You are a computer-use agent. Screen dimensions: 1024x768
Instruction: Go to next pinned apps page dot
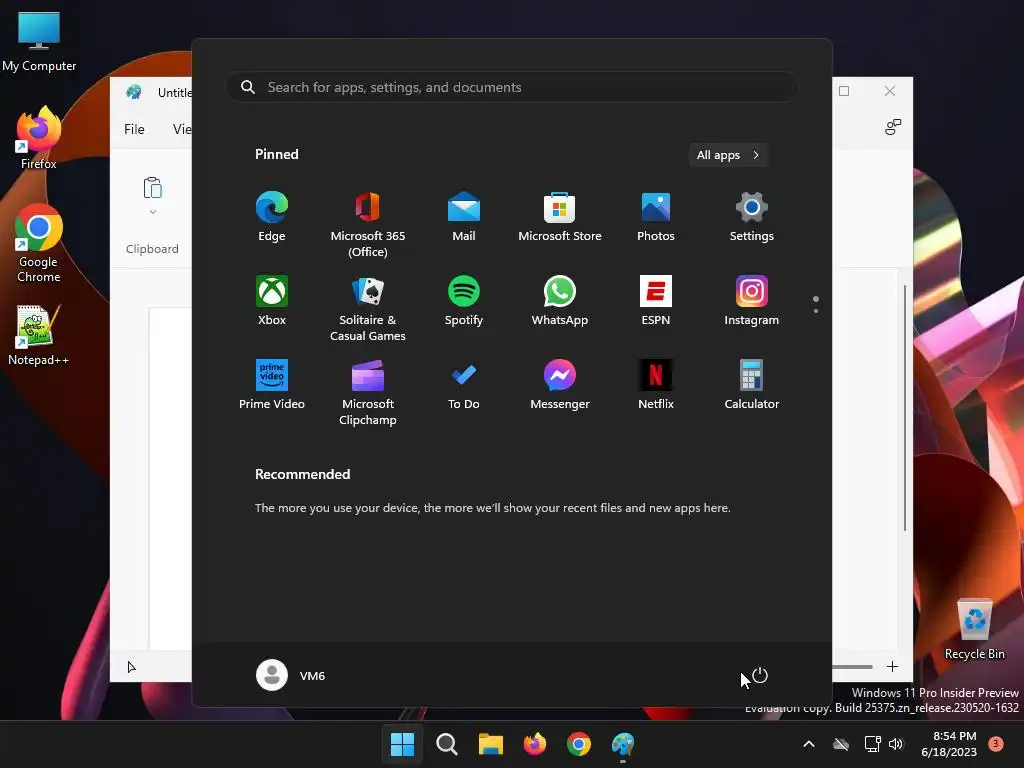[816, 311]
